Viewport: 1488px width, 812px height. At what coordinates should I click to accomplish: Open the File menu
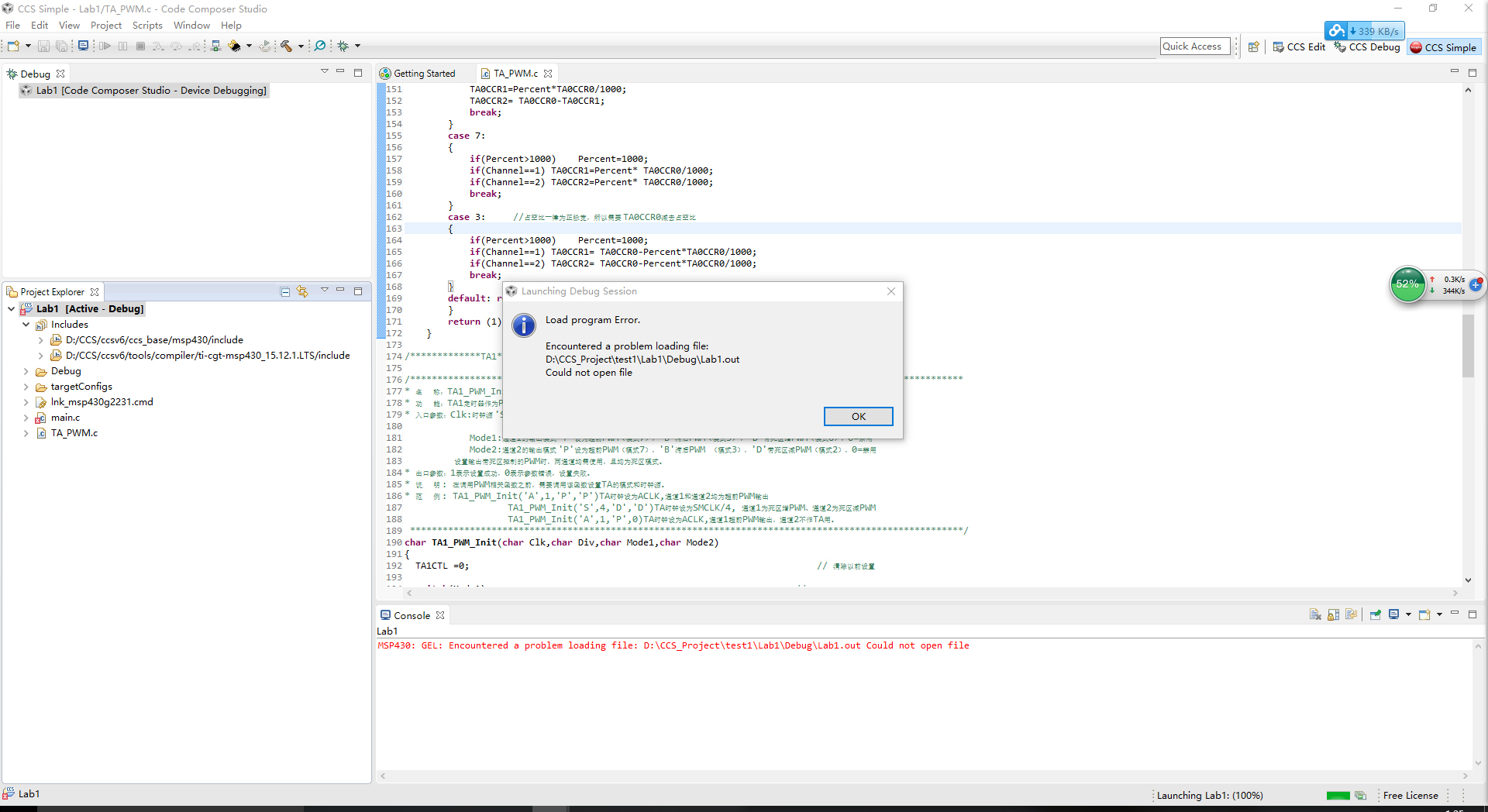(13, 26)
